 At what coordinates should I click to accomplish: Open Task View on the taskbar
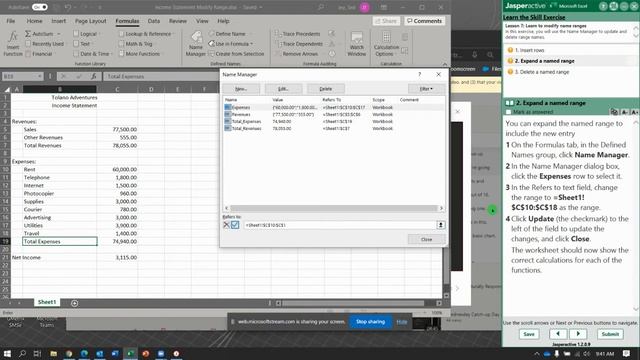coord(38,353)
